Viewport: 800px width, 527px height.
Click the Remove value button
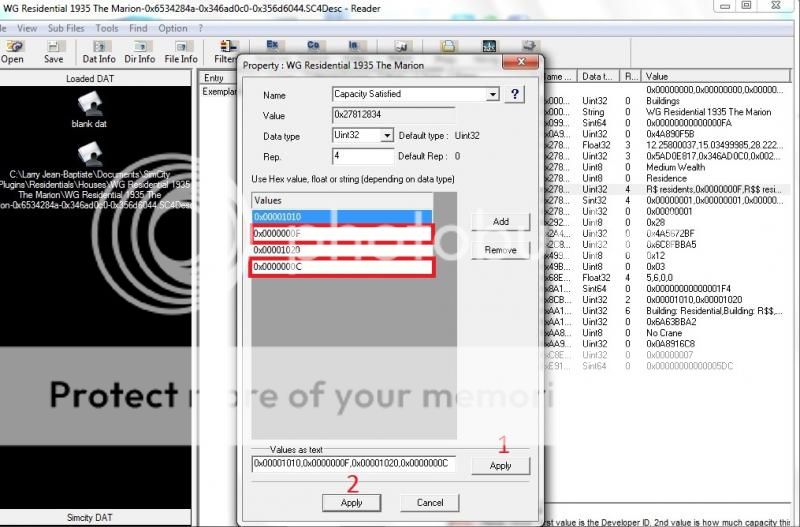[x=500, y=250]
